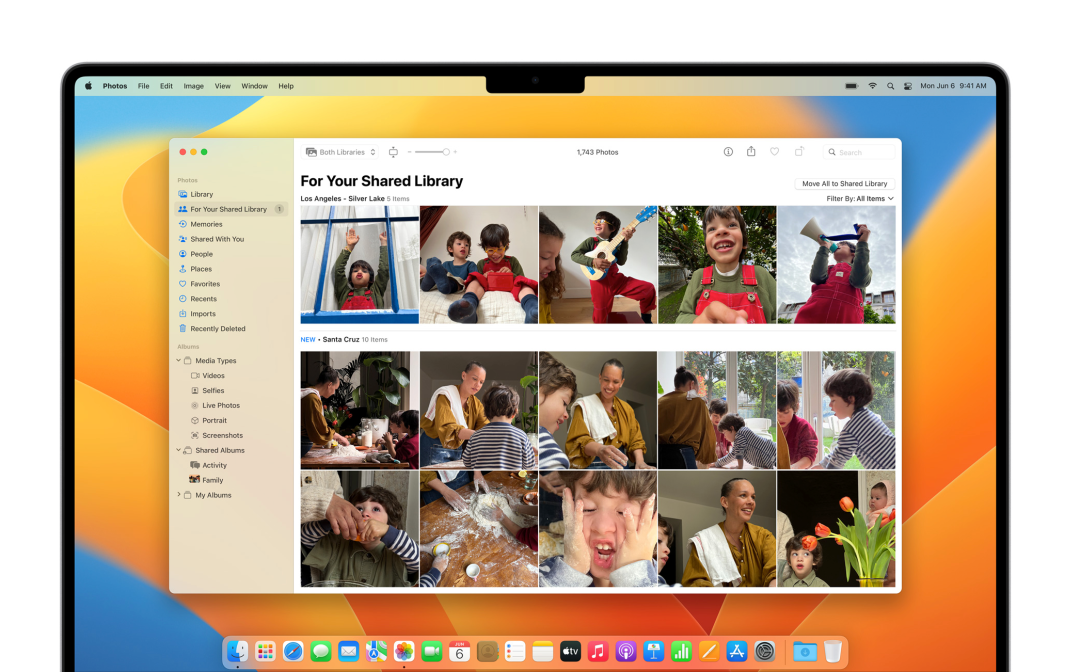Click the aspect ratio toggle icon in the toolbar

(x=393, y=152)
